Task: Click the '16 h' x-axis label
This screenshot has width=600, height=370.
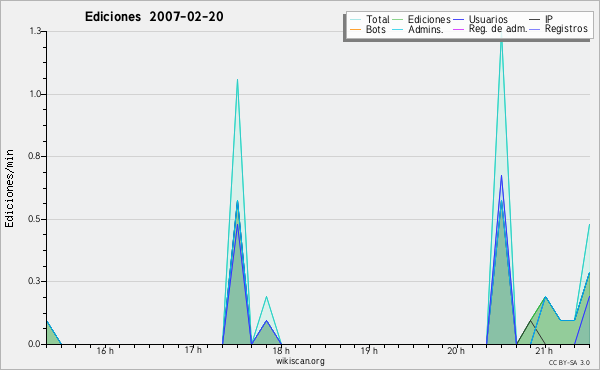Action: (x=105, y=351)
